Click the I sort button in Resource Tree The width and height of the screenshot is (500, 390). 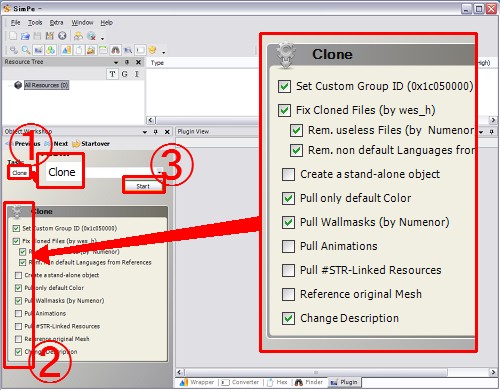click(137, 74)
